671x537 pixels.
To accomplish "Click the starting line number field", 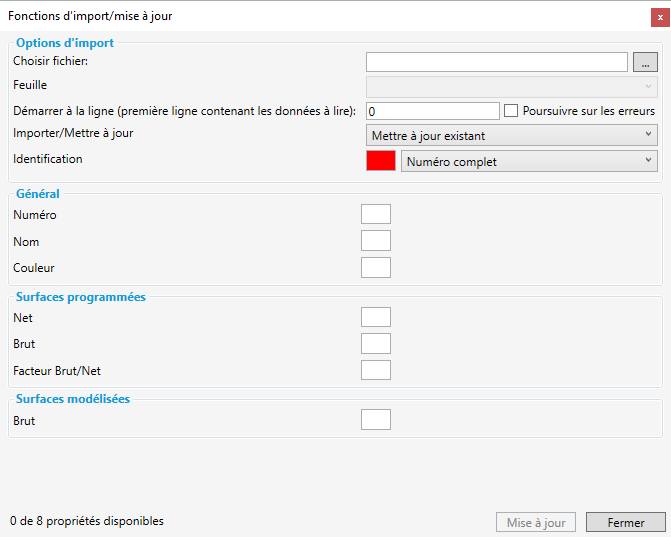I will [433, 111].
